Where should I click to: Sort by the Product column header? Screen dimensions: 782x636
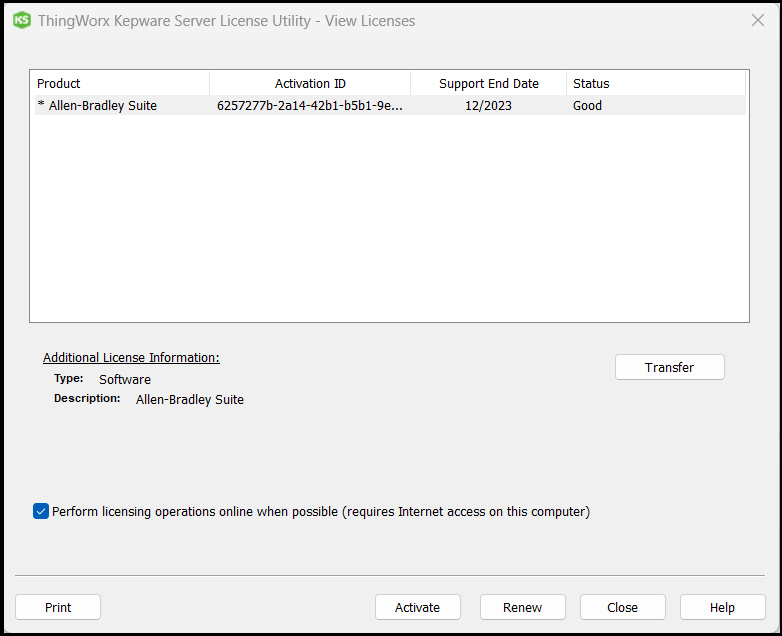[120, 83]
